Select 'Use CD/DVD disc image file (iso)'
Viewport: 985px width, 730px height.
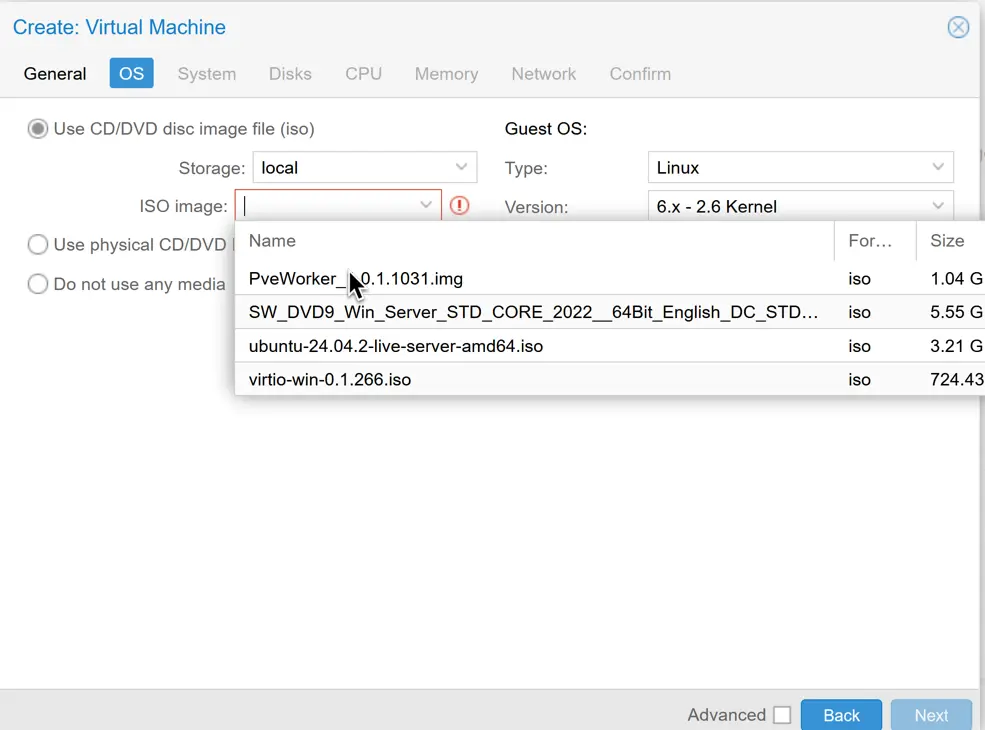37,128
